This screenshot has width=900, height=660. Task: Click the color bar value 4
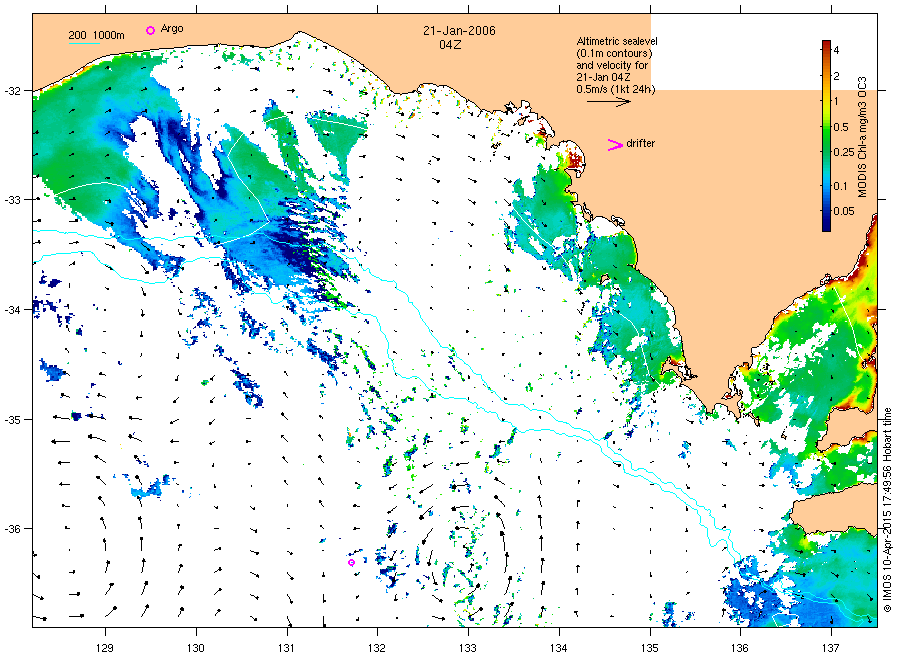pos(836,51)
